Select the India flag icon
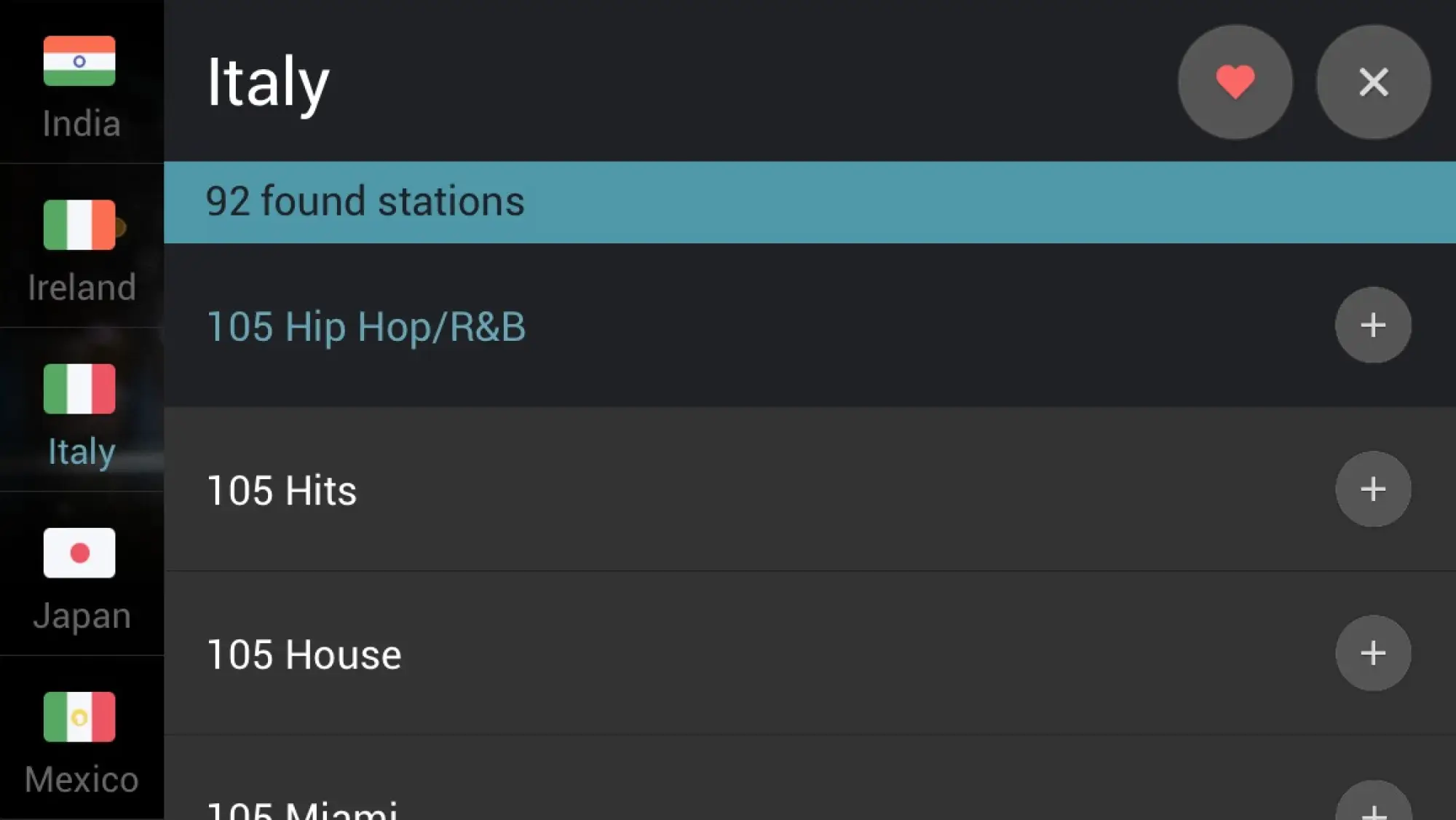 79,61
